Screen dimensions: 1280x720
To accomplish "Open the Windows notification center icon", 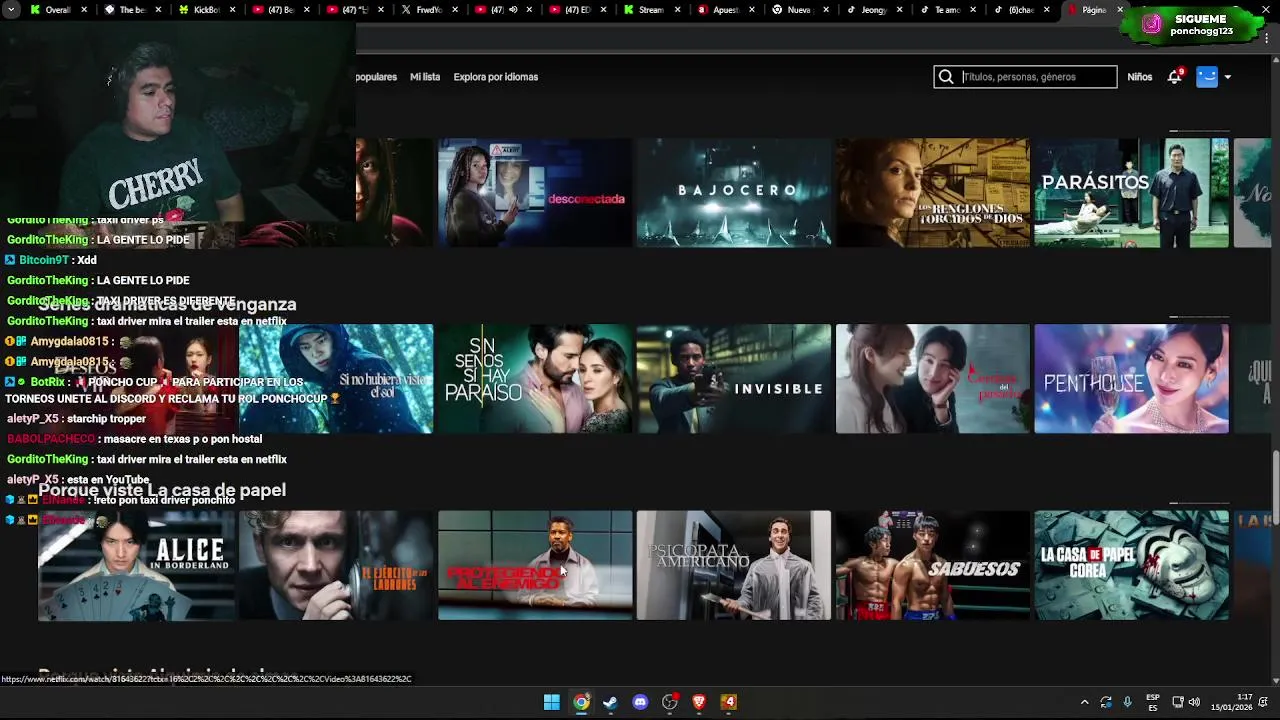I will [x=1264, y=702].
